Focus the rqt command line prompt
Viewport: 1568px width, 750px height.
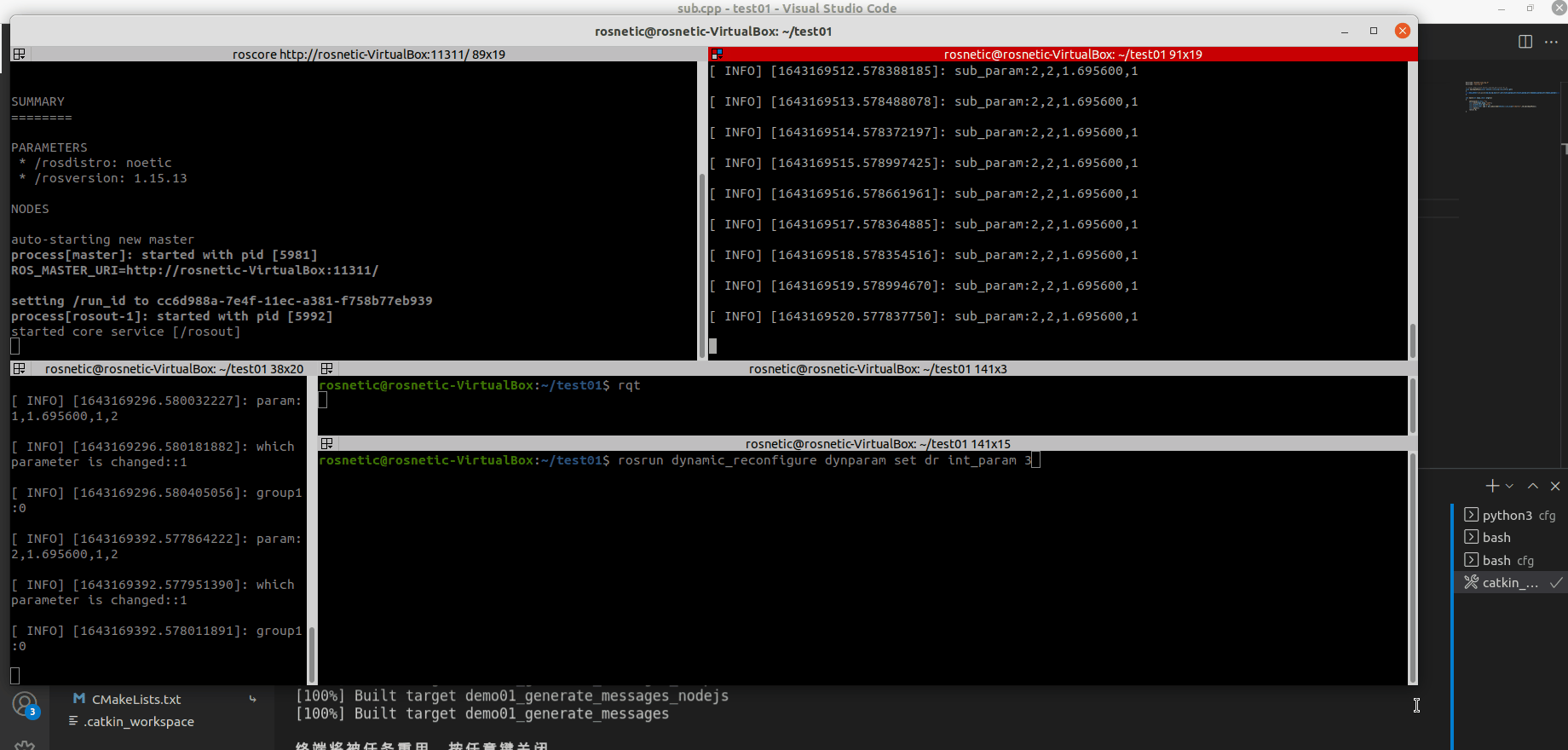pyautogui.click(x=479, y=385)
